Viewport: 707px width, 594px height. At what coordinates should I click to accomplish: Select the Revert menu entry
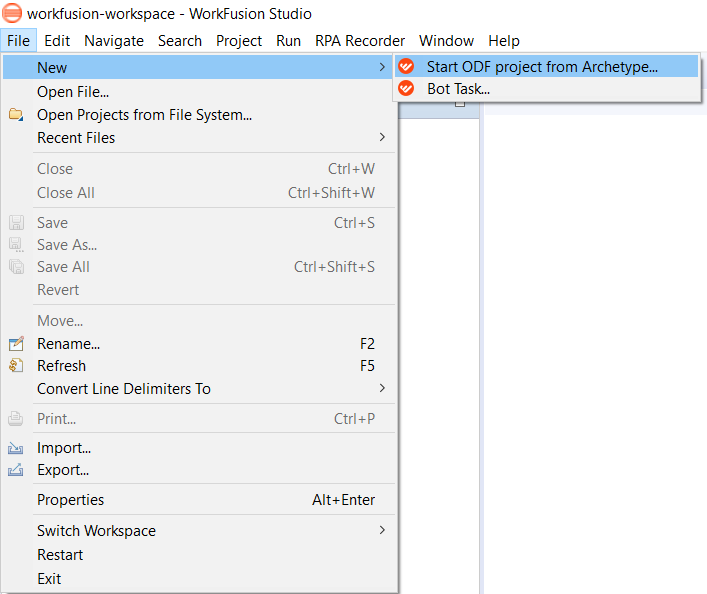(x=198, y=290)
